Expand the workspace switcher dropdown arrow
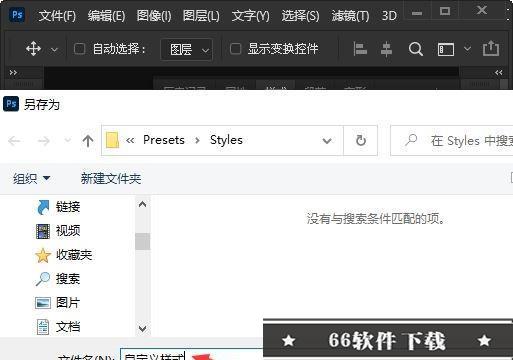513x360 pixels. pyautogui.click(x=467, y=49)
